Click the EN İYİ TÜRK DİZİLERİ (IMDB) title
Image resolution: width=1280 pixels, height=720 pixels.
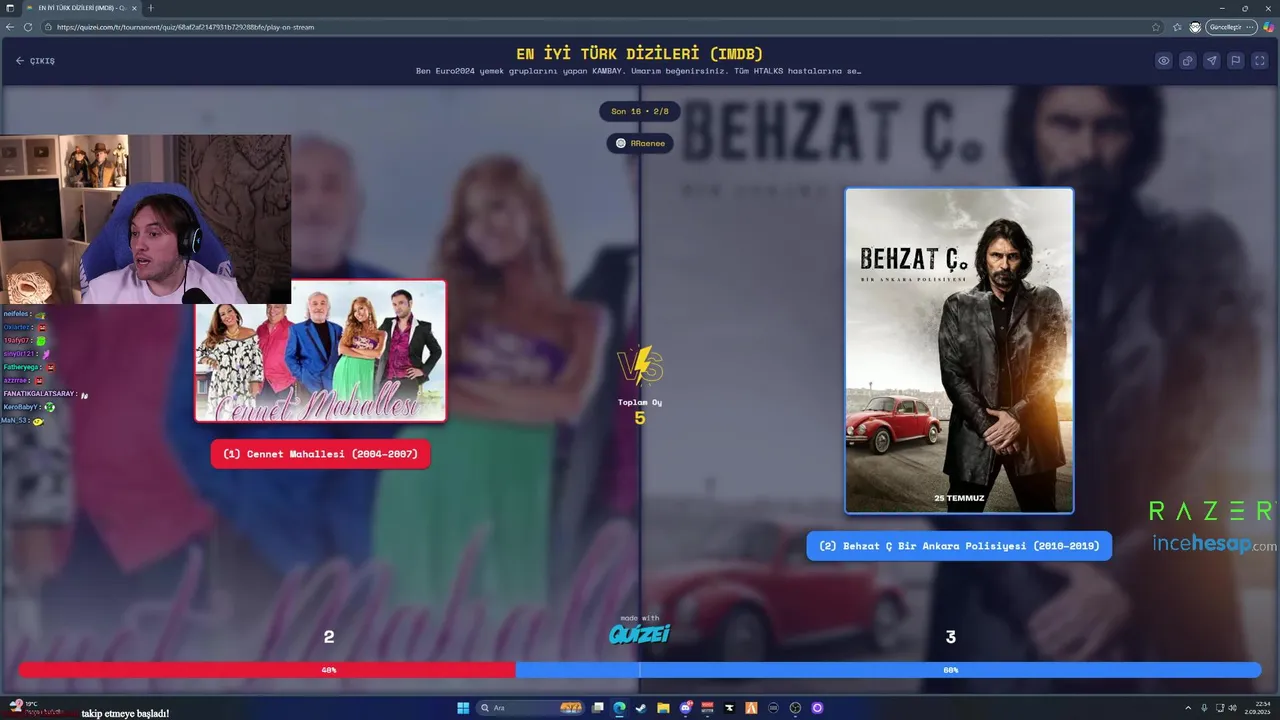[640, 53]
